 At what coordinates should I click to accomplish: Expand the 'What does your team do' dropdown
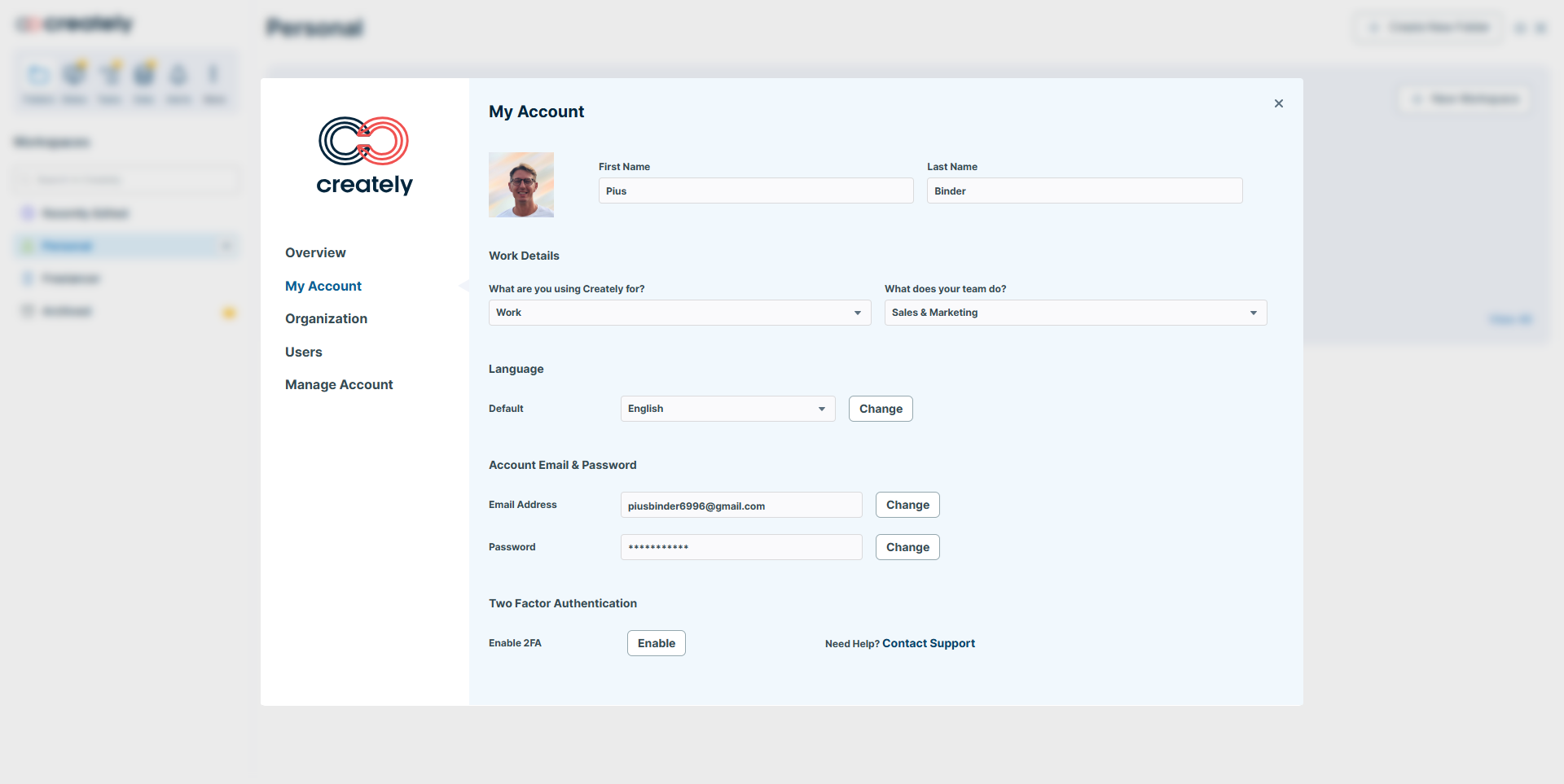pos(1075,313)
